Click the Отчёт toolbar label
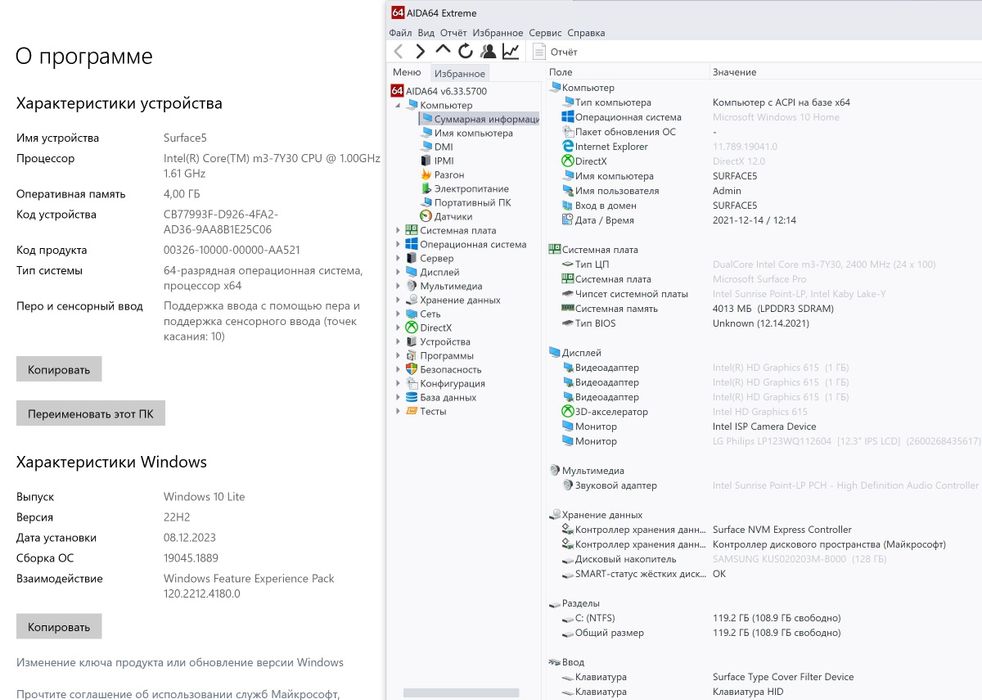 (x=564, y=52)
